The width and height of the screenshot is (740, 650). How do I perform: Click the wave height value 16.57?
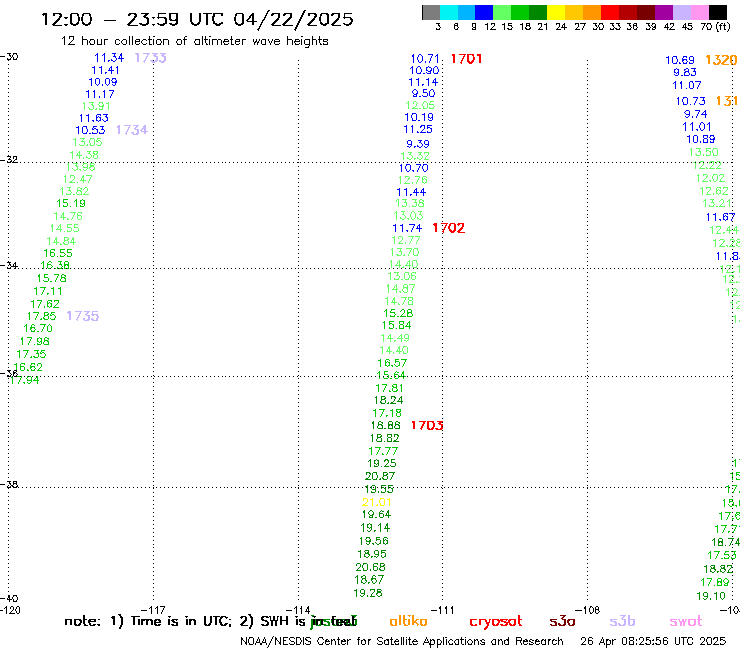tap(392, 363)
